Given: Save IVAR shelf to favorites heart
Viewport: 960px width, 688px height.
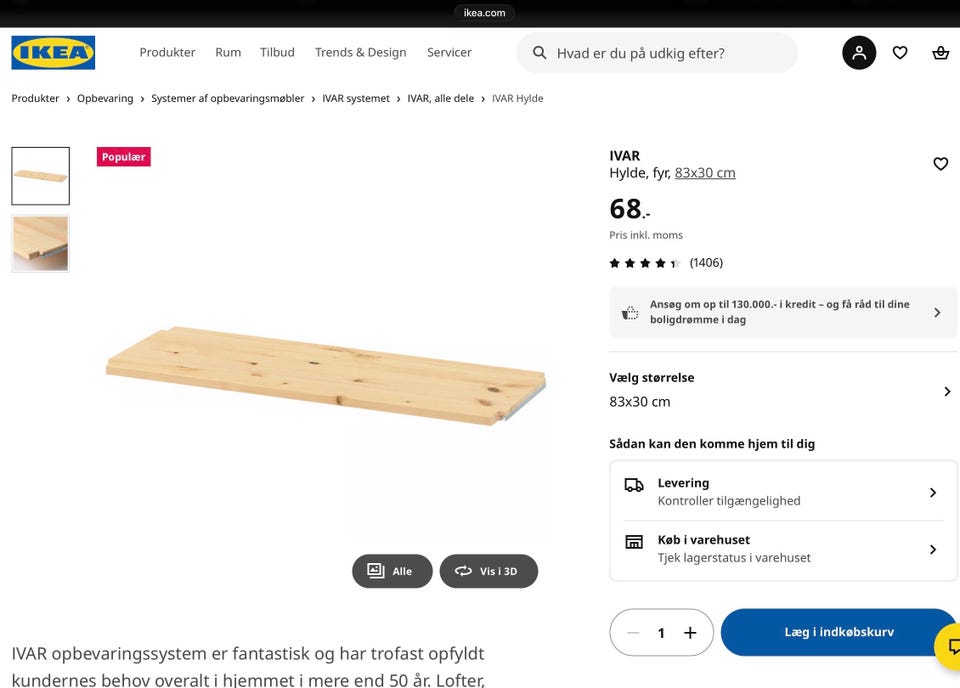Looking at the screenshot, I should click(940, 164).
